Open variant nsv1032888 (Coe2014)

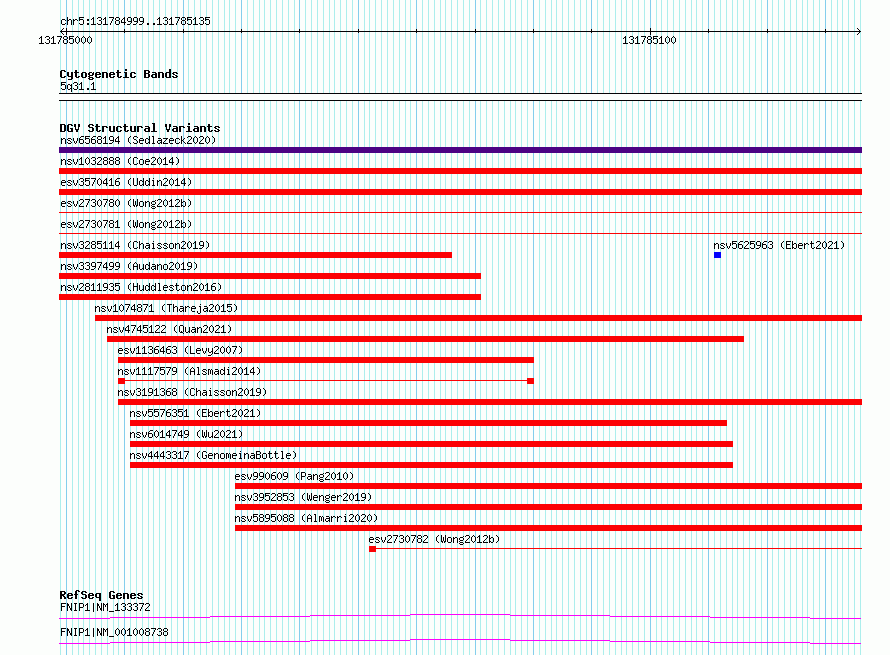tap(120, 161)
